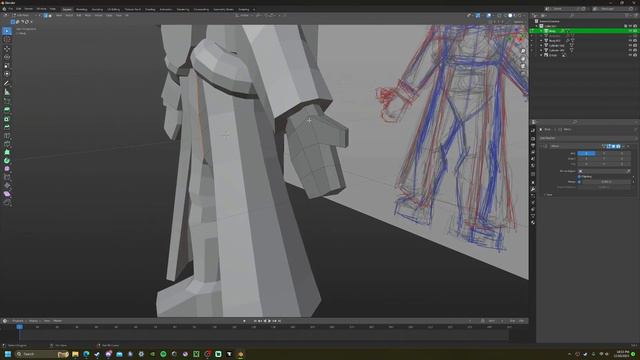
Task: Adjust the Merge distance value field
Action: [607, 182]
